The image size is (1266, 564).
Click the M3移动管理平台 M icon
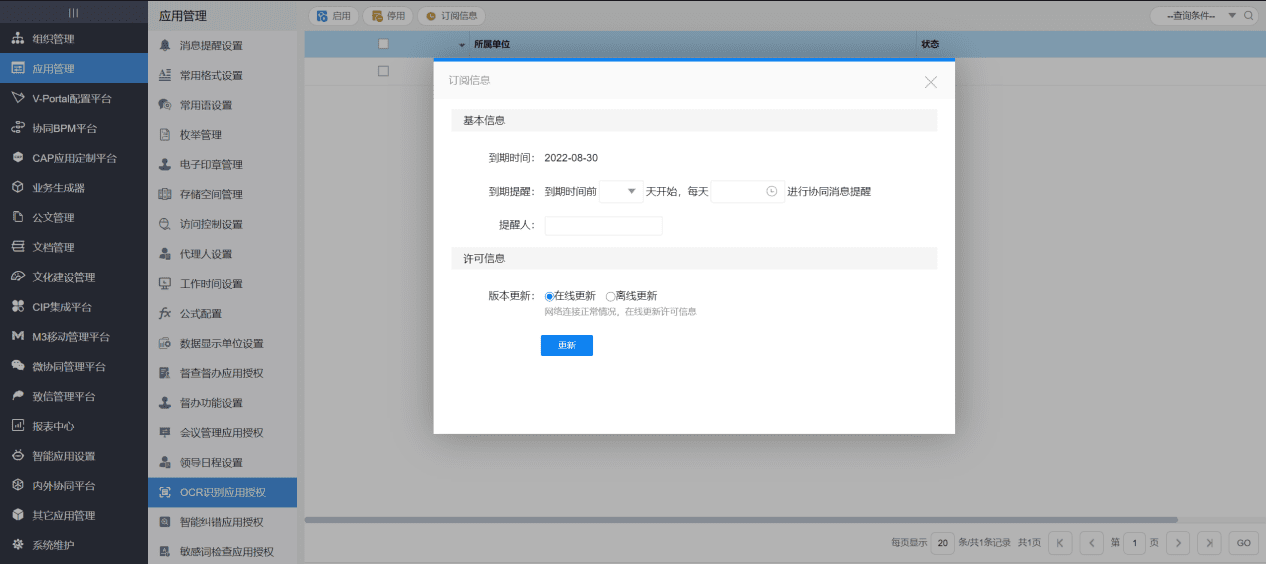17,336
